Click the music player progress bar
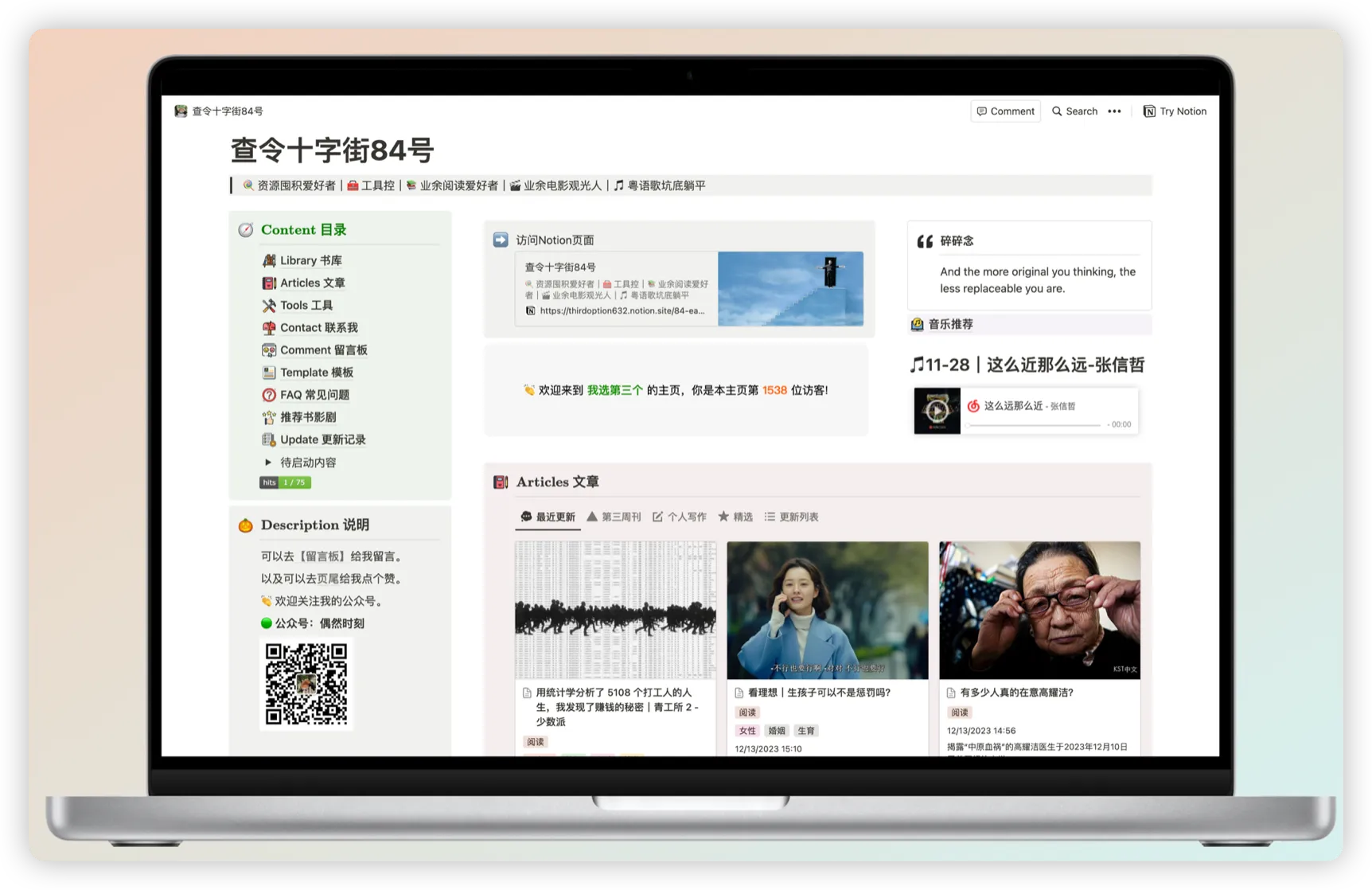This screenshot has width=1372, height=890. 1035,425
